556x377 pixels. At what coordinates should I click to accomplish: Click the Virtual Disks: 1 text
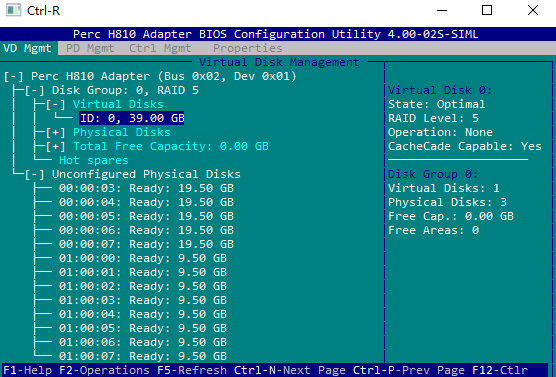click(x=444, y=188)
